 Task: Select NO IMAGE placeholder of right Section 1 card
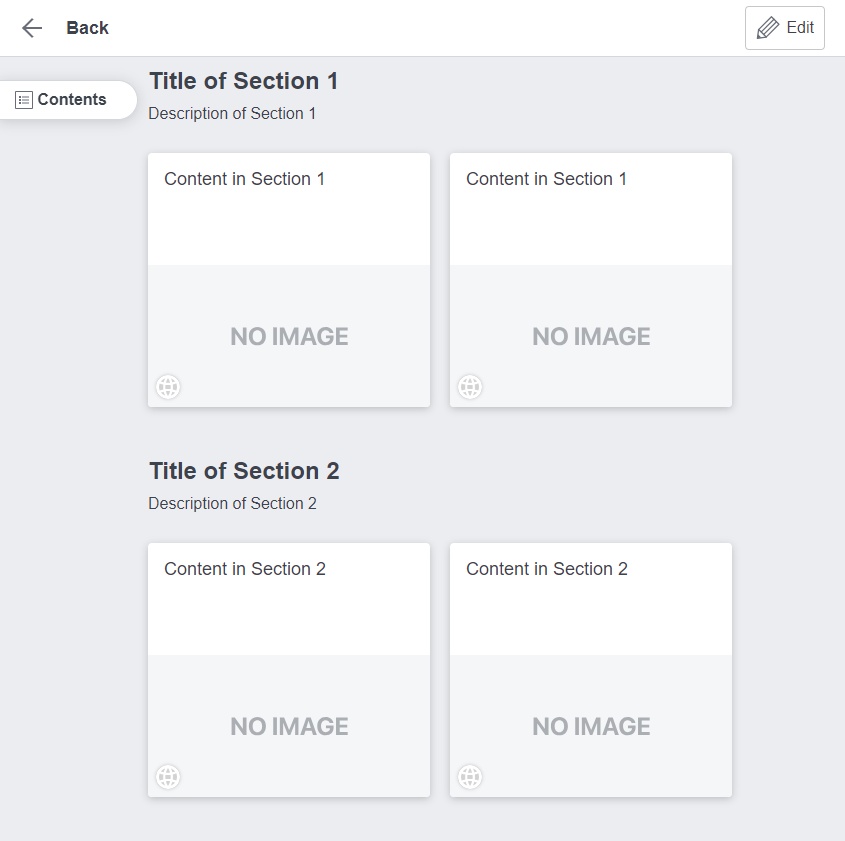pos(591,337)
